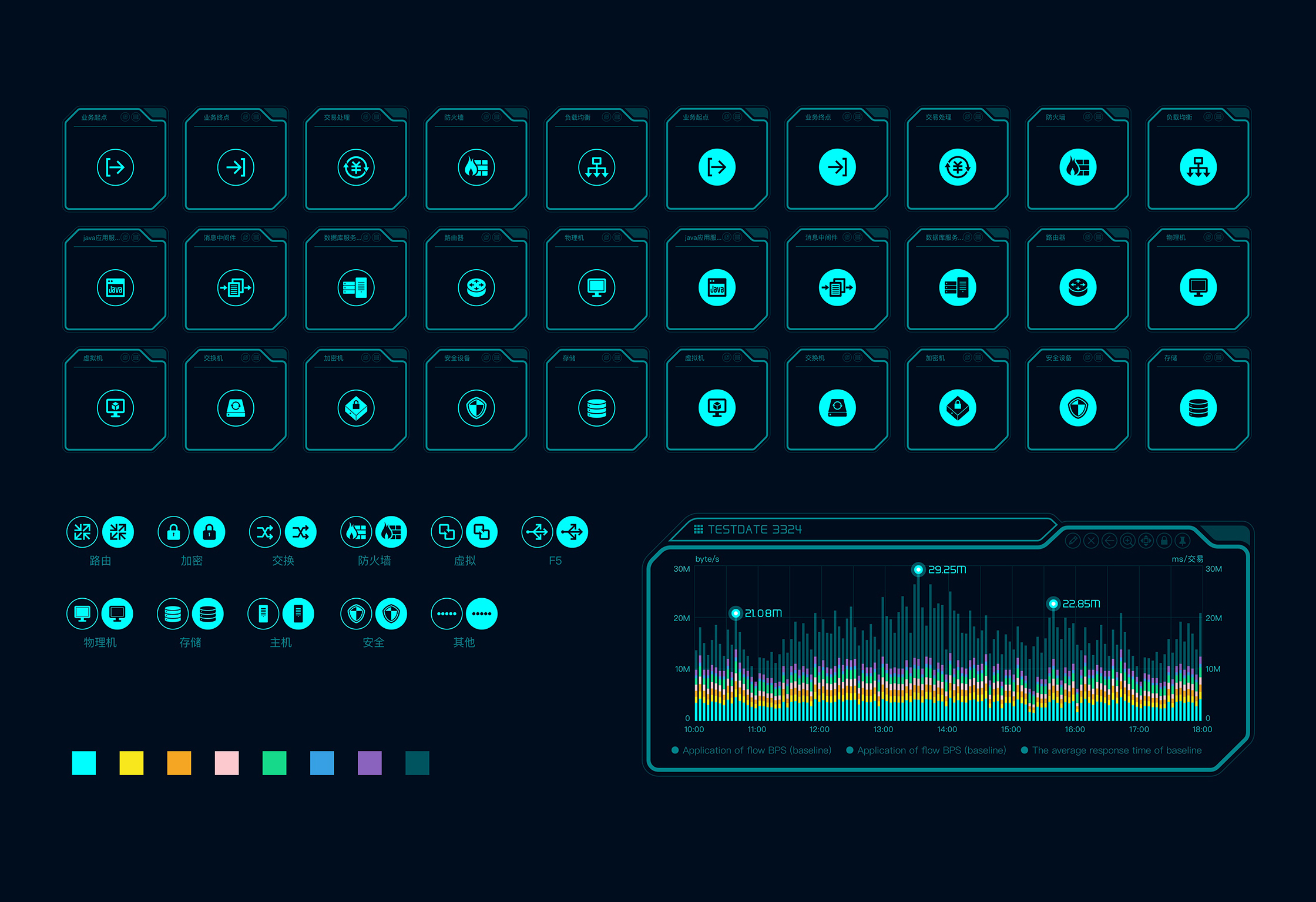Select the filled 防火墙 firewall card icon

point(1078,167)
